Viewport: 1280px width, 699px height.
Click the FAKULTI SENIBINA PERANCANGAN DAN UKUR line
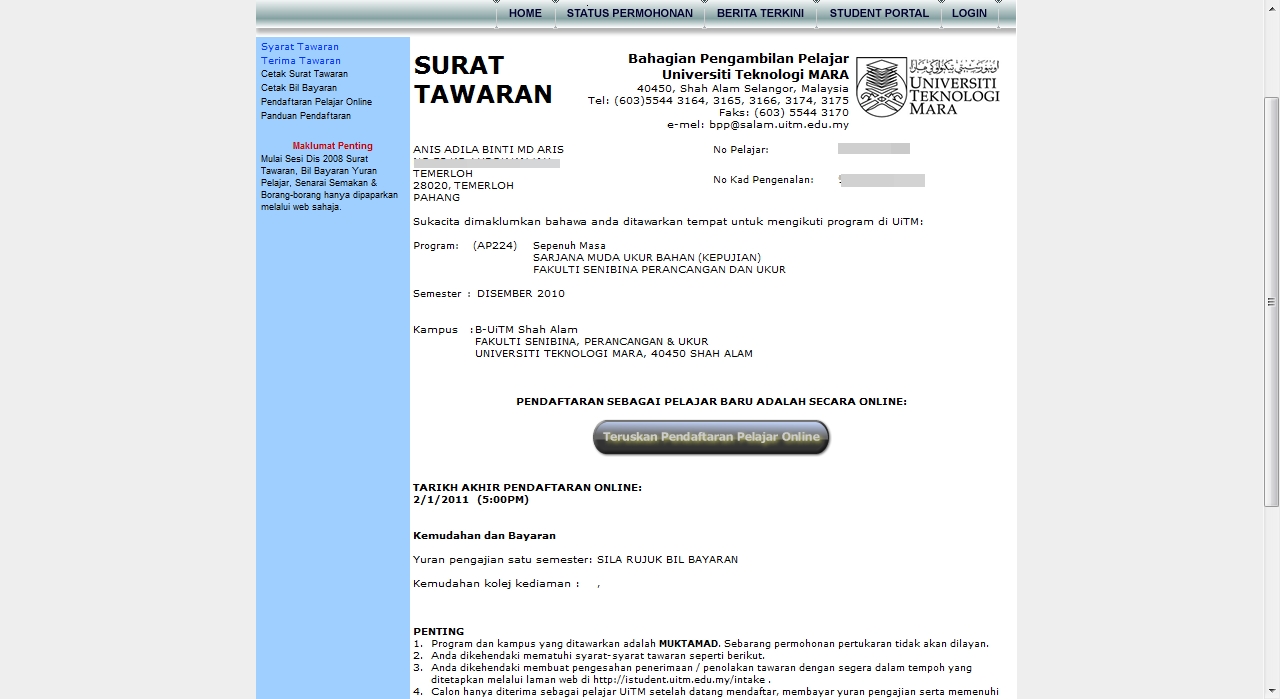659,270
